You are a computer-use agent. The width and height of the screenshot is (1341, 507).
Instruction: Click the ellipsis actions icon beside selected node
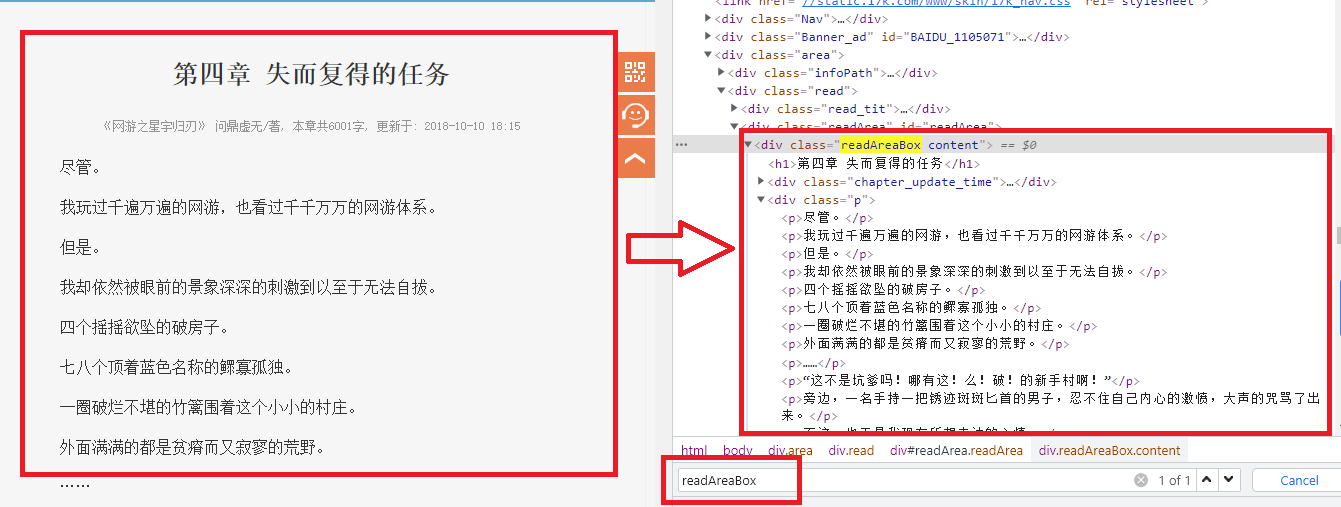(x=682, y=145)
